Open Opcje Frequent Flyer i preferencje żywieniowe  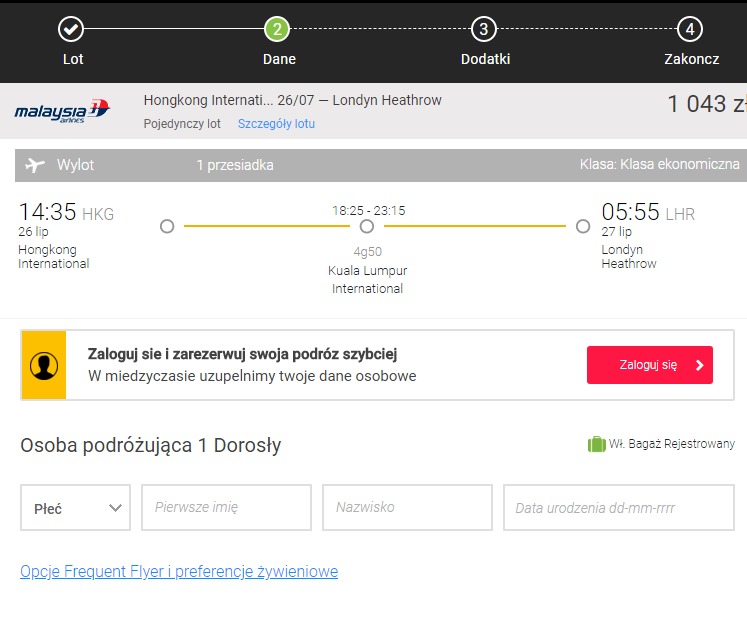click(x=179, y=571)
